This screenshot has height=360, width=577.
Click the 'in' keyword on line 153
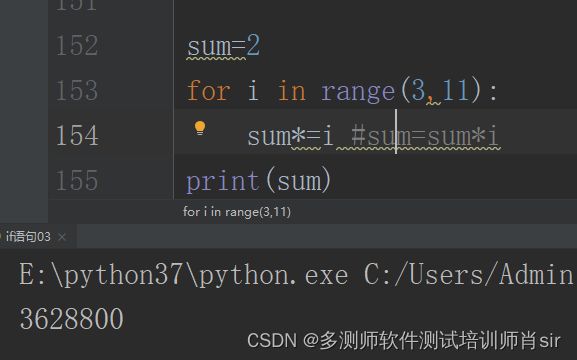[291, 91]
